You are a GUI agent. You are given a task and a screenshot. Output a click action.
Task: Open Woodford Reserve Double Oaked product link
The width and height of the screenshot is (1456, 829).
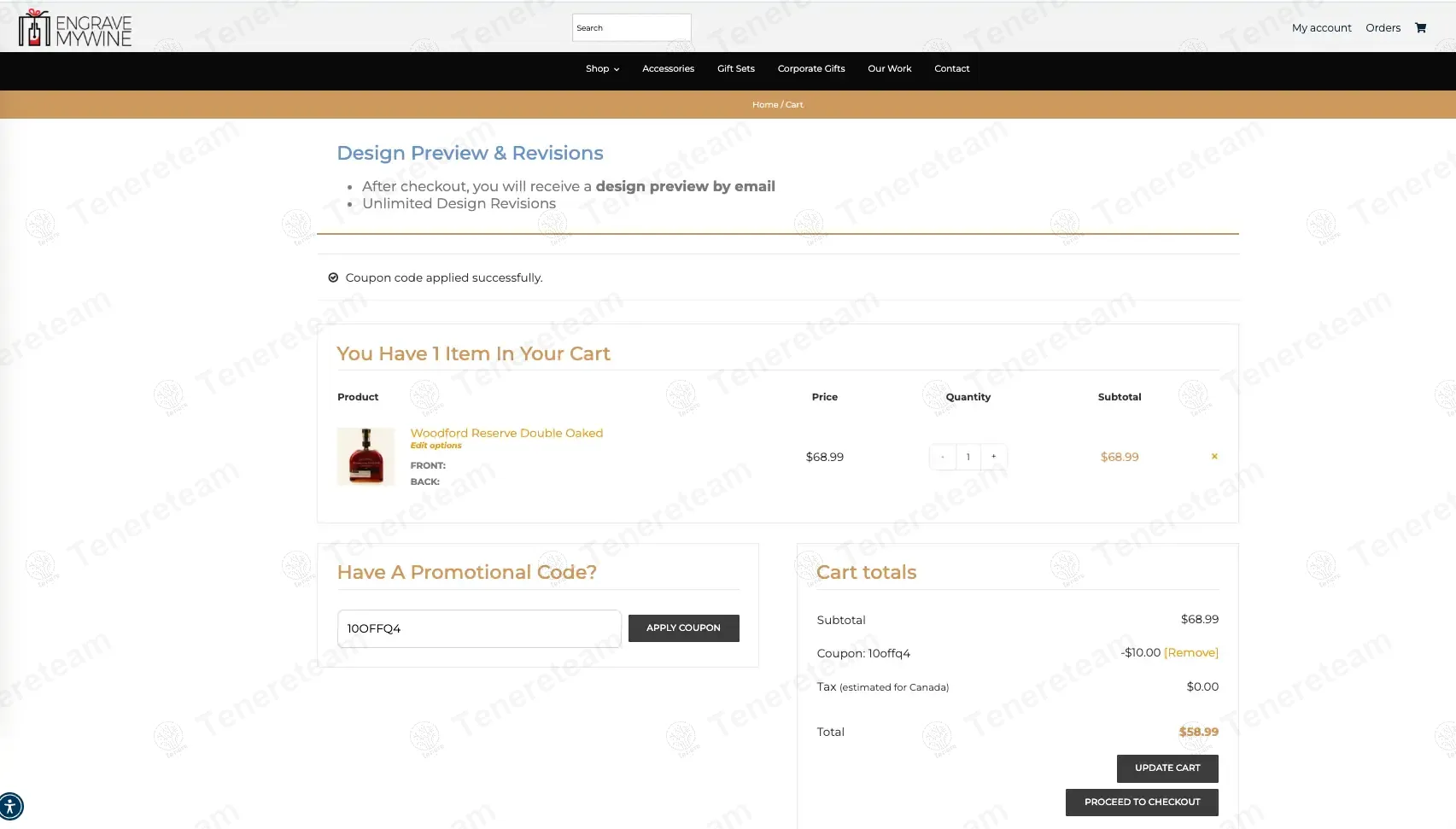click(x=506, y=433)
